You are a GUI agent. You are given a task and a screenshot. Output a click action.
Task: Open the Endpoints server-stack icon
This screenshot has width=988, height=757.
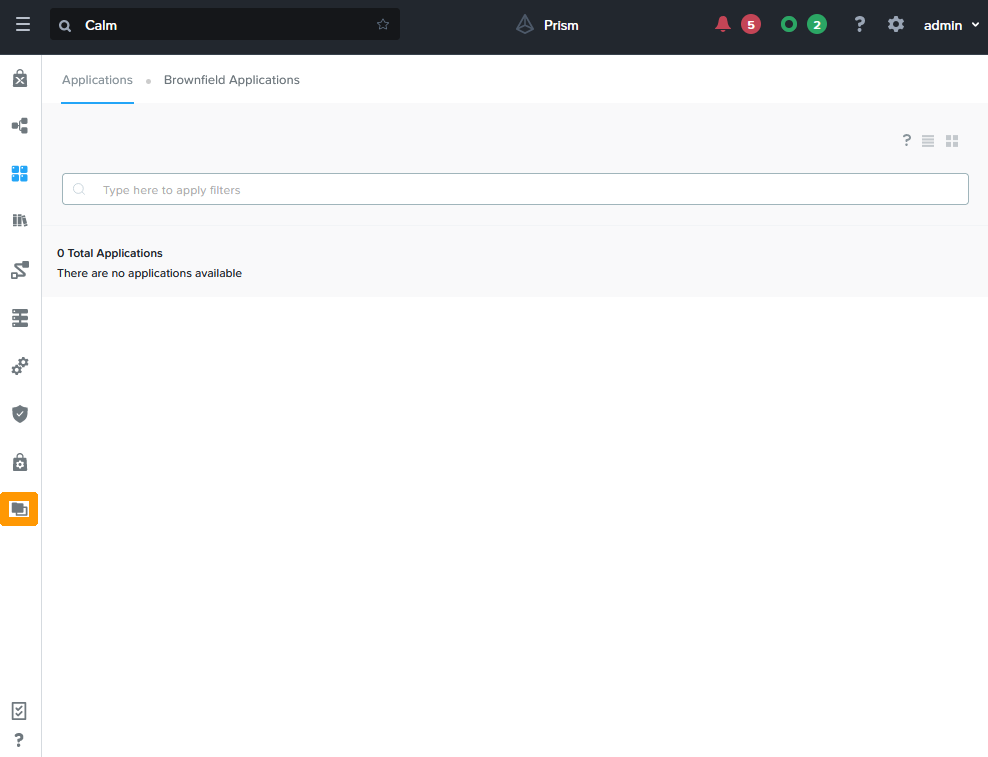coord(19,318)
